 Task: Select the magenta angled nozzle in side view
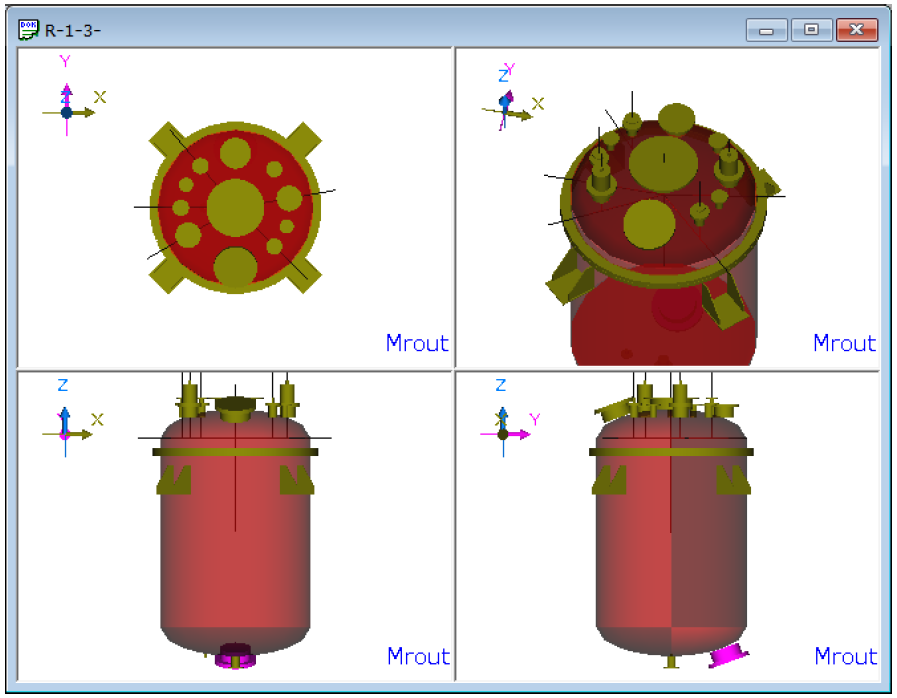[x=728, y=655]
